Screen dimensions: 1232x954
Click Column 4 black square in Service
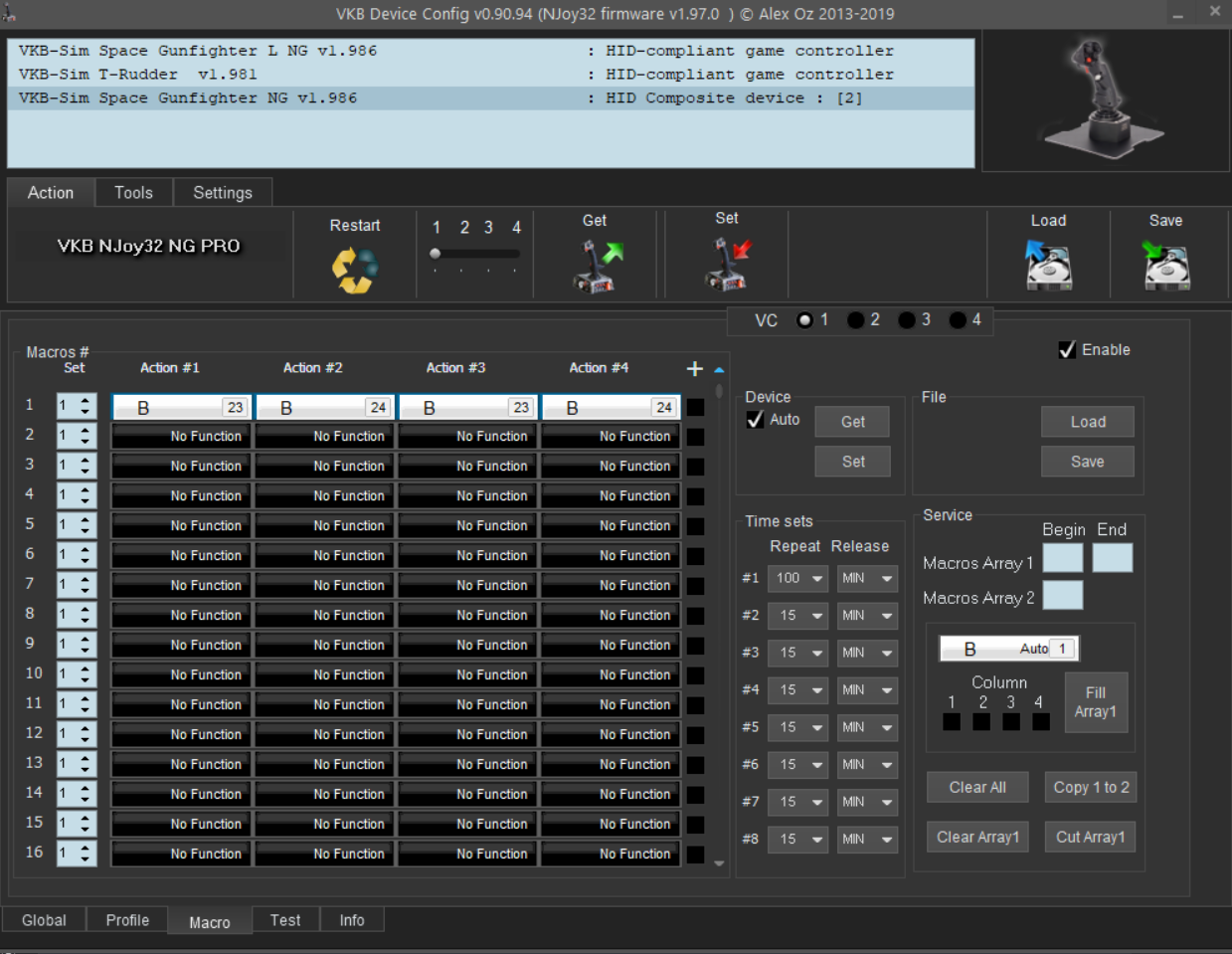point(1041,721)
